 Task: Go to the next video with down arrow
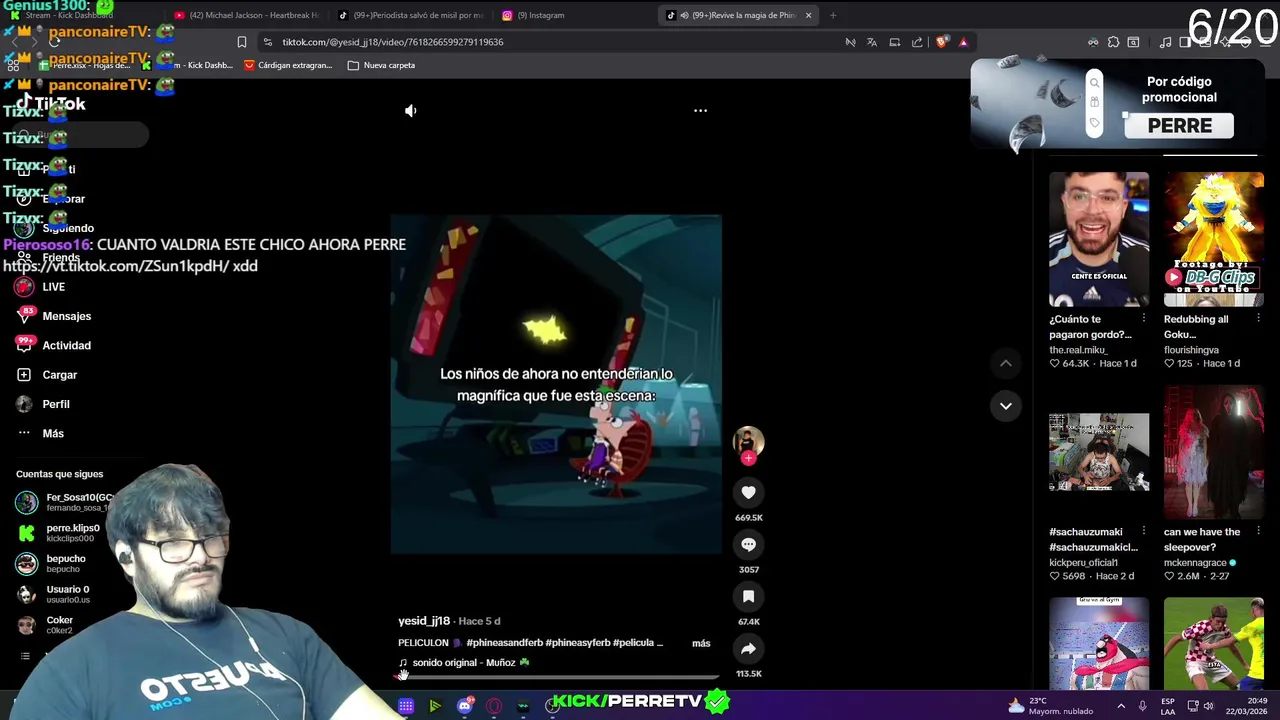1005,405
